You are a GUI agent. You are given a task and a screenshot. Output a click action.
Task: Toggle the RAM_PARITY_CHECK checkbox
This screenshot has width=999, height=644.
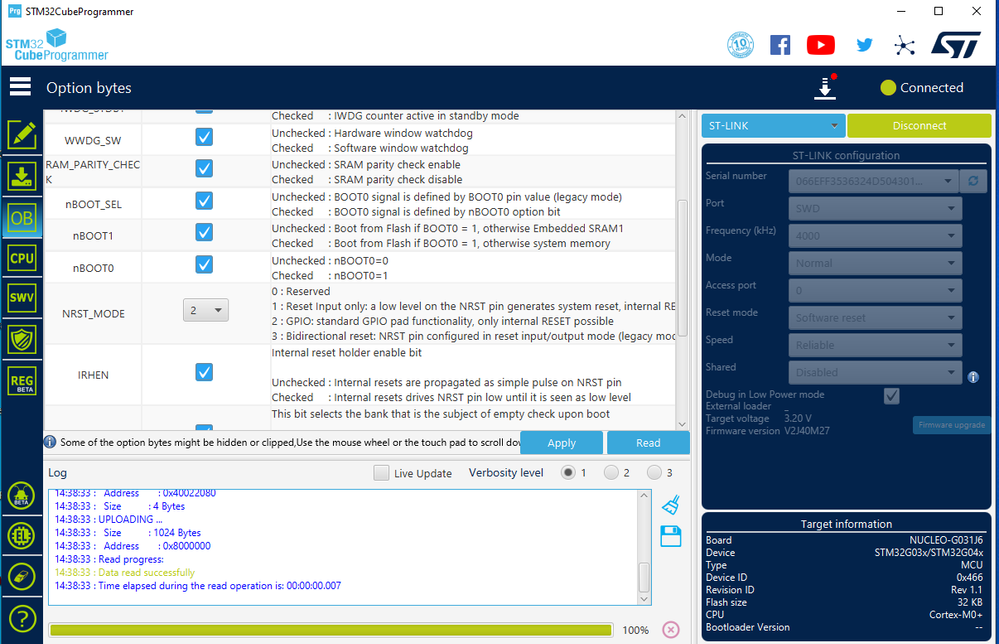[204, 168]
